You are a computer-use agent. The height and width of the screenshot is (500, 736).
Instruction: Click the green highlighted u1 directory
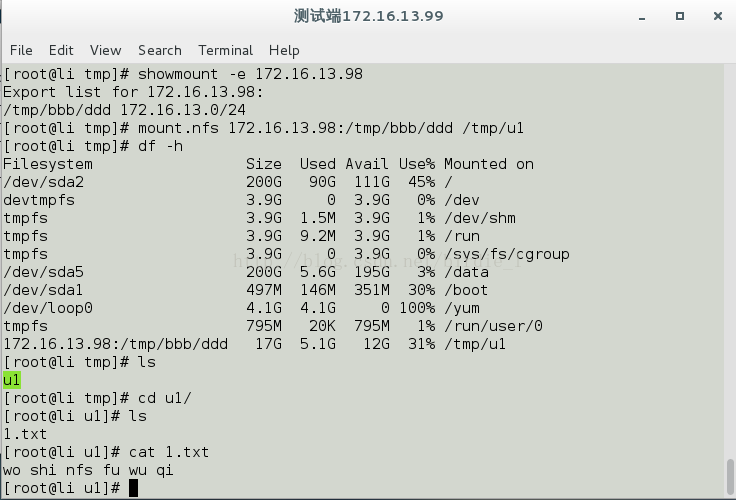pos(12,380)
